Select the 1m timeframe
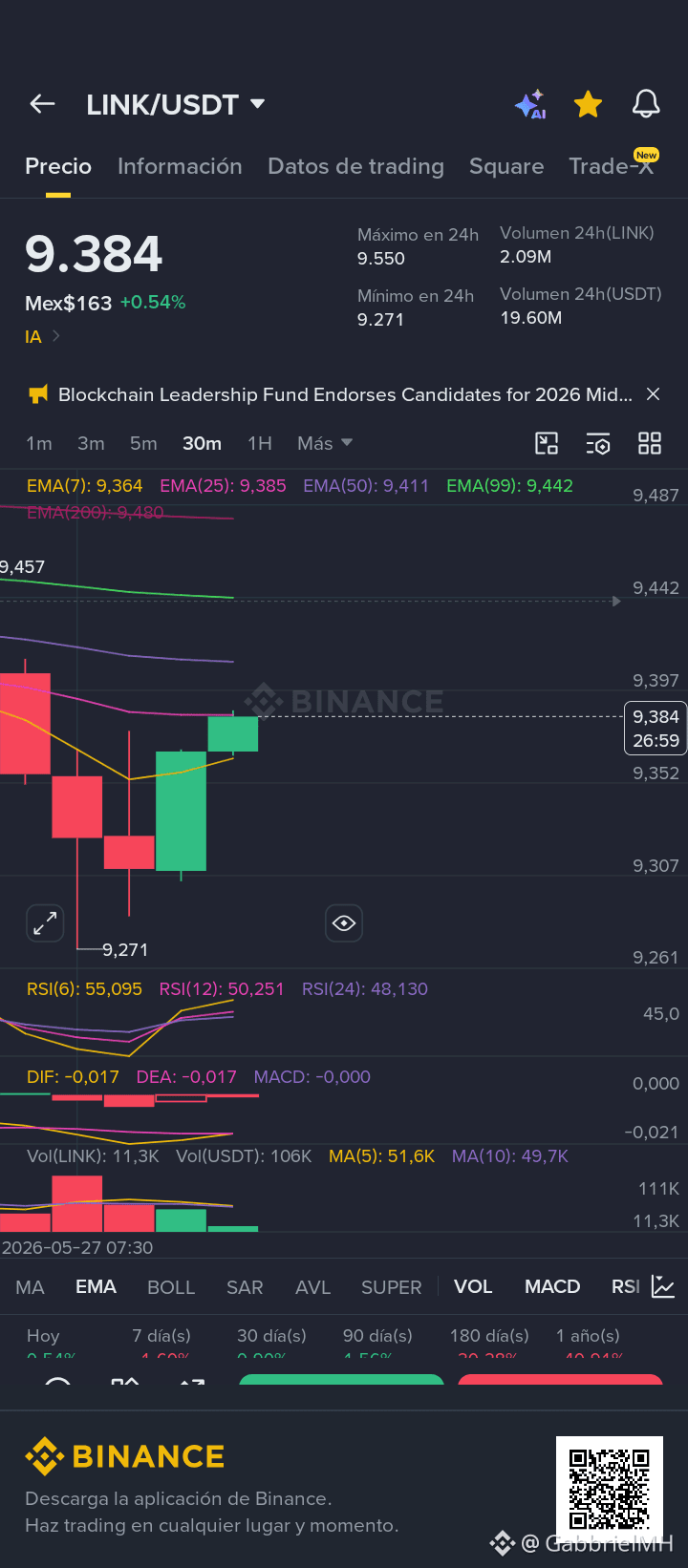Screen dimensions: 688x1568 (39, 443)
